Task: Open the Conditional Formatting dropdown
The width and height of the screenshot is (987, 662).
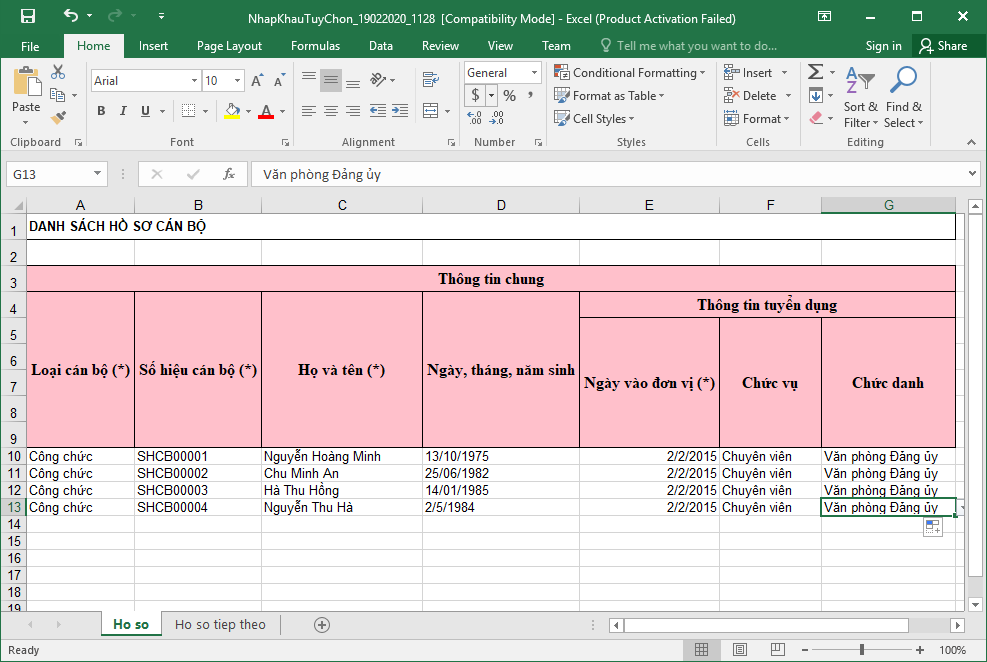Action: [630, 73]
